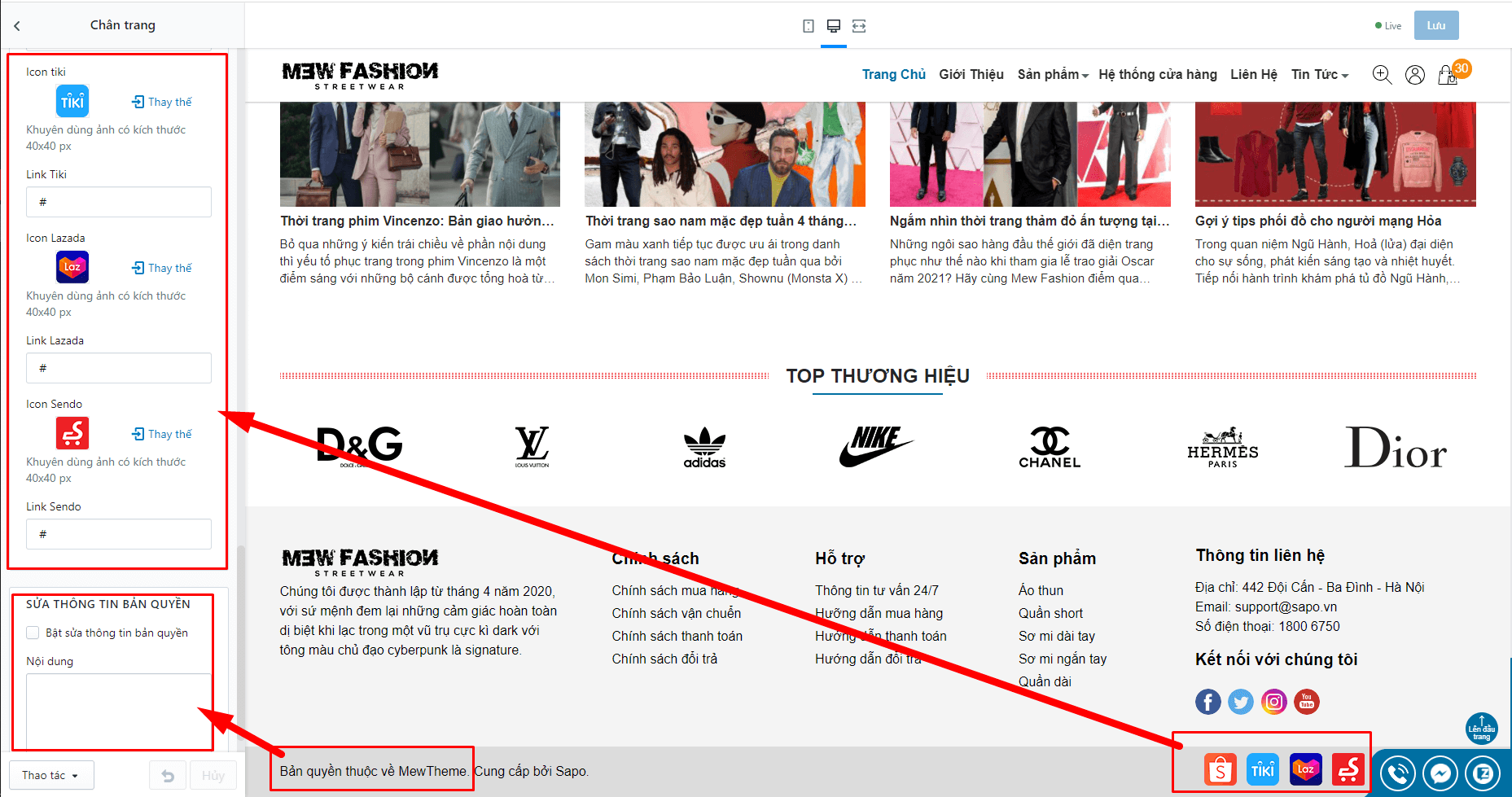
Task: Open the Messenger chat floating button
Action: point(1440,773)
